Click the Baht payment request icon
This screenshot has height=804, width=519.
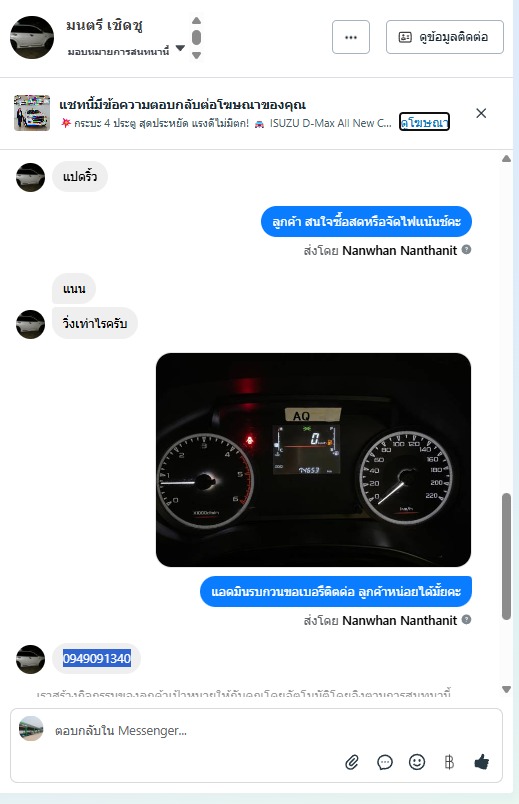[x=449, y=762]
